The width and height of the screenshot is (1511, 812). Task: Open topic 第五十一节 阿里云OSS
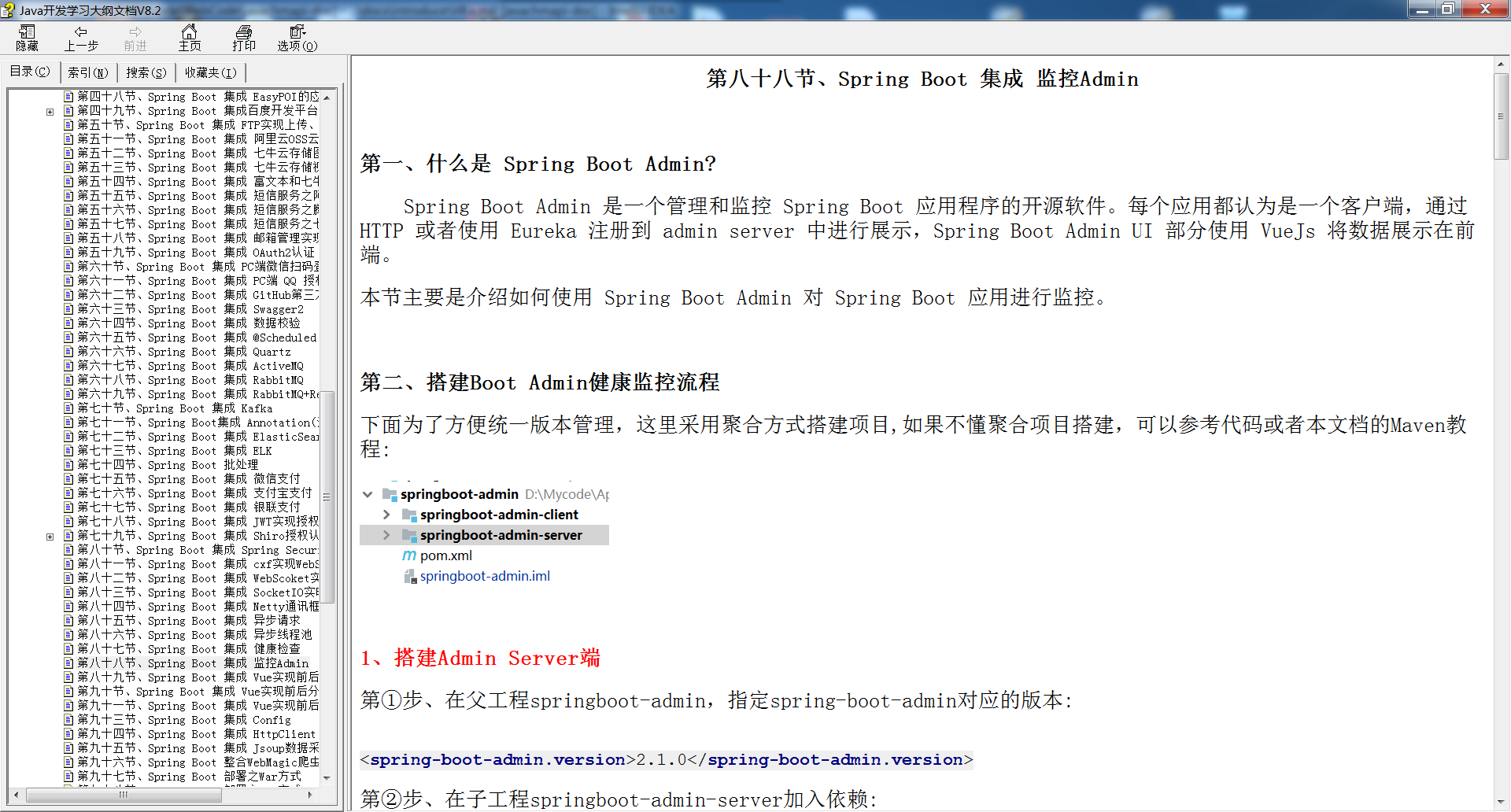point(198,139)
